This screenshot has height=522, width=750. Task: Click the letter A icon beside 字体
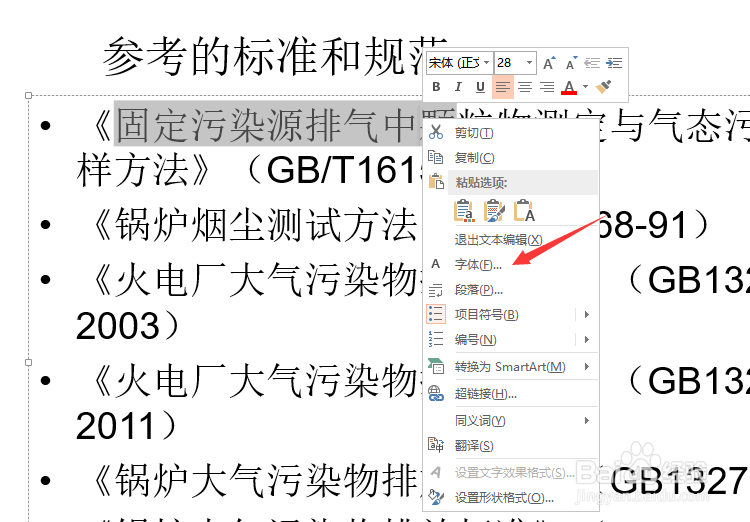coord(435,264)
